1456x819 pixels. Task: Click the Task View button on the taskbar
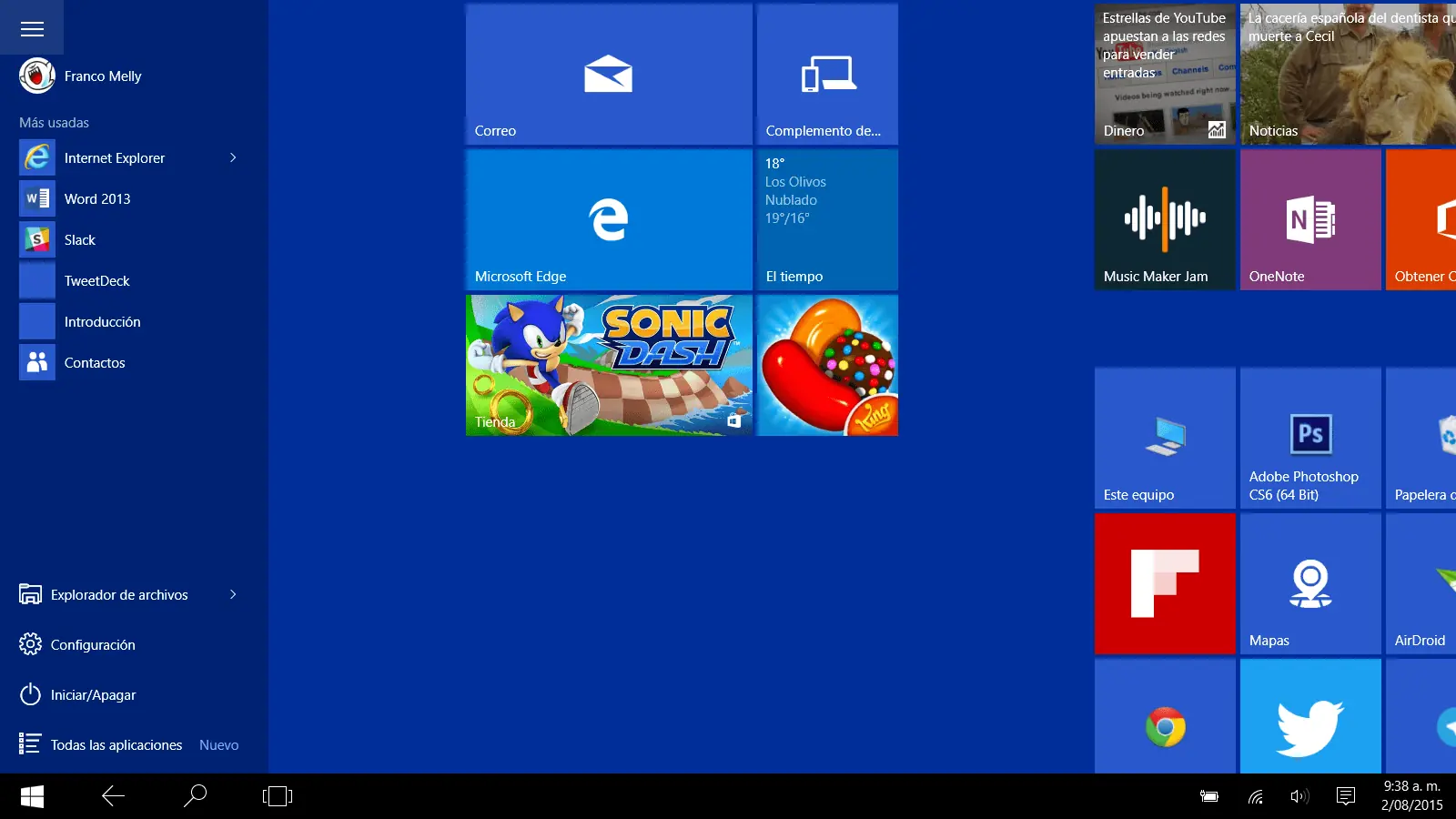(x=278, y=796)
